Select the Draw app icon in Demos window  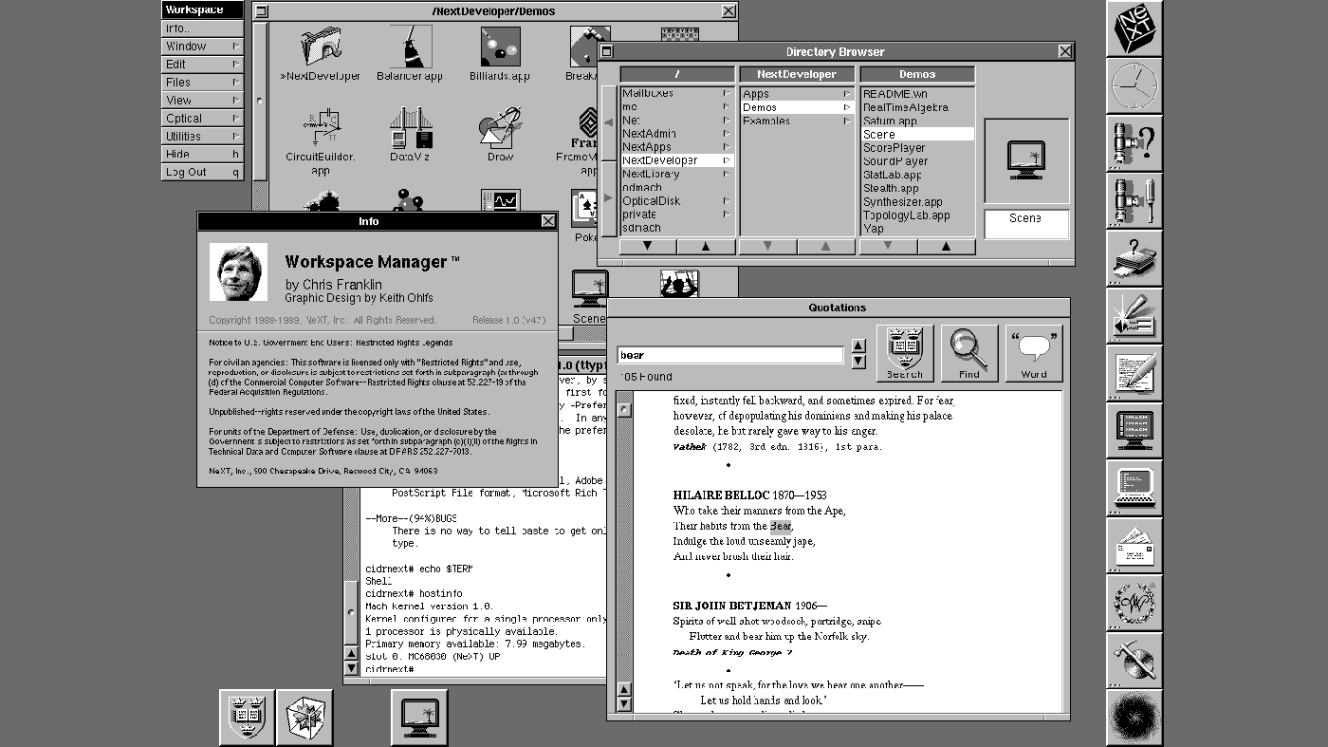coord(500,128)
